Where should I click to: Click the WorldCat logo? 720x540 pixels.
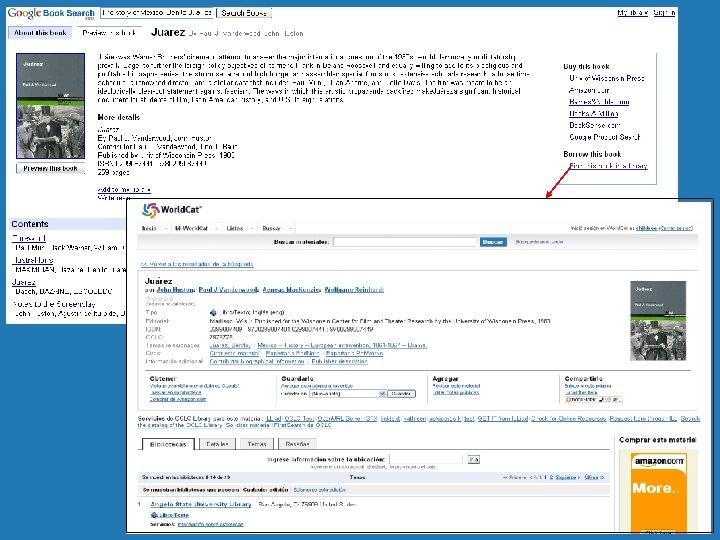[x=172, y=210]
